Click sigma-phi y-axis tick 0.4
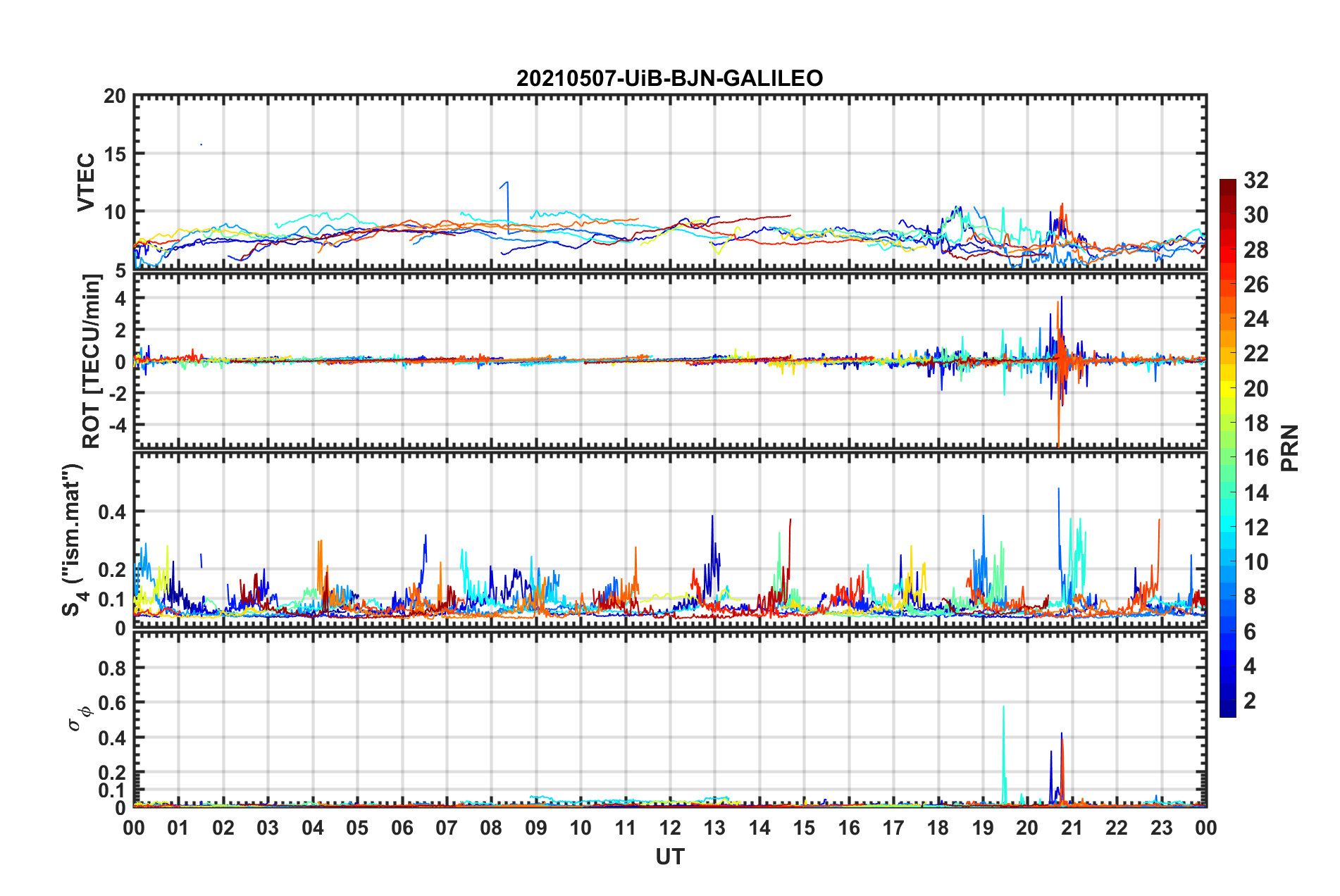This screenshot has width=1340, height=896. tap(112, 738)
